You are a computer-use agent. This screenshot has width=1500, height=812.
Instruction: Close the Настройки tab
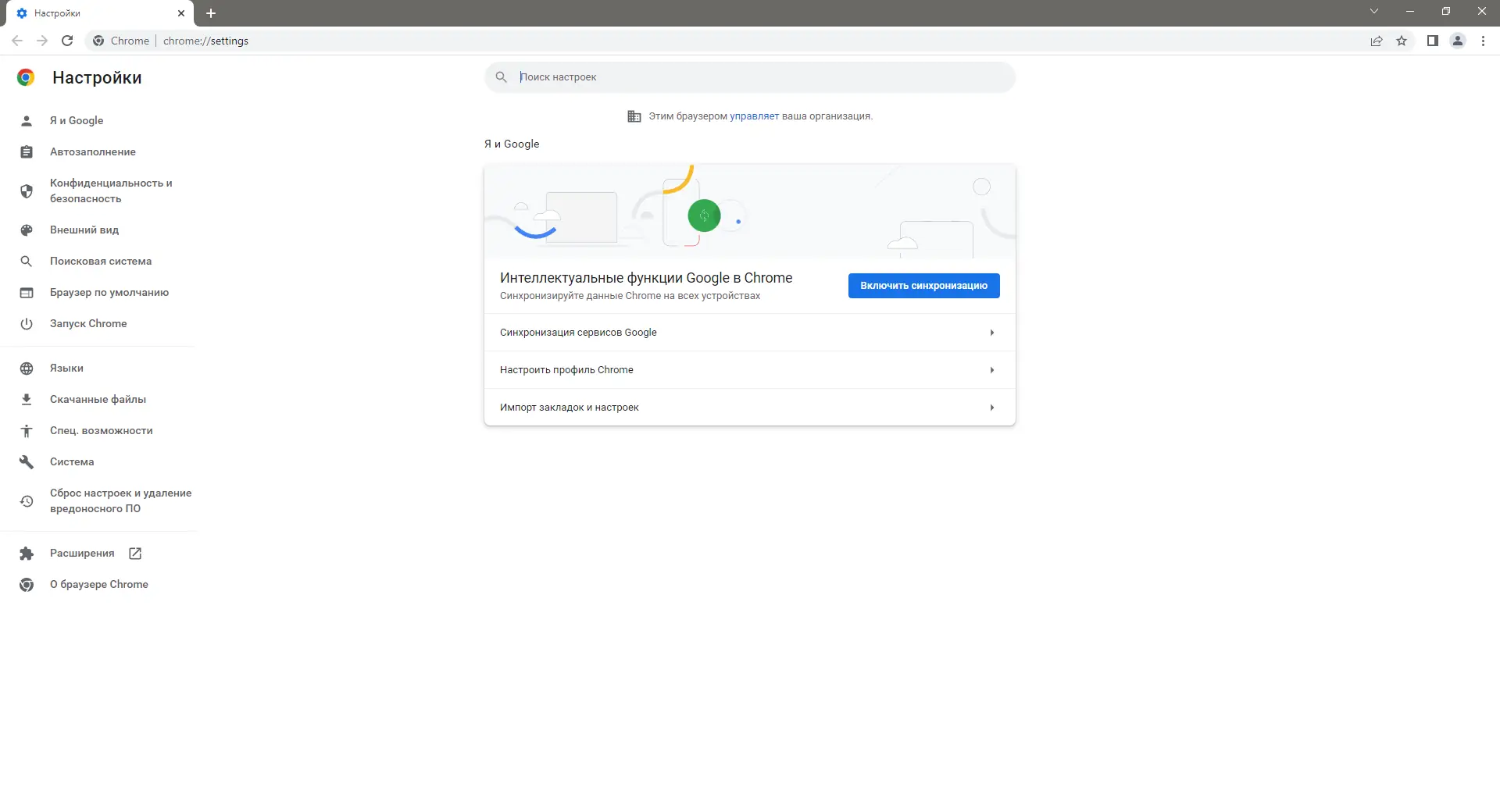pos(181,13)
